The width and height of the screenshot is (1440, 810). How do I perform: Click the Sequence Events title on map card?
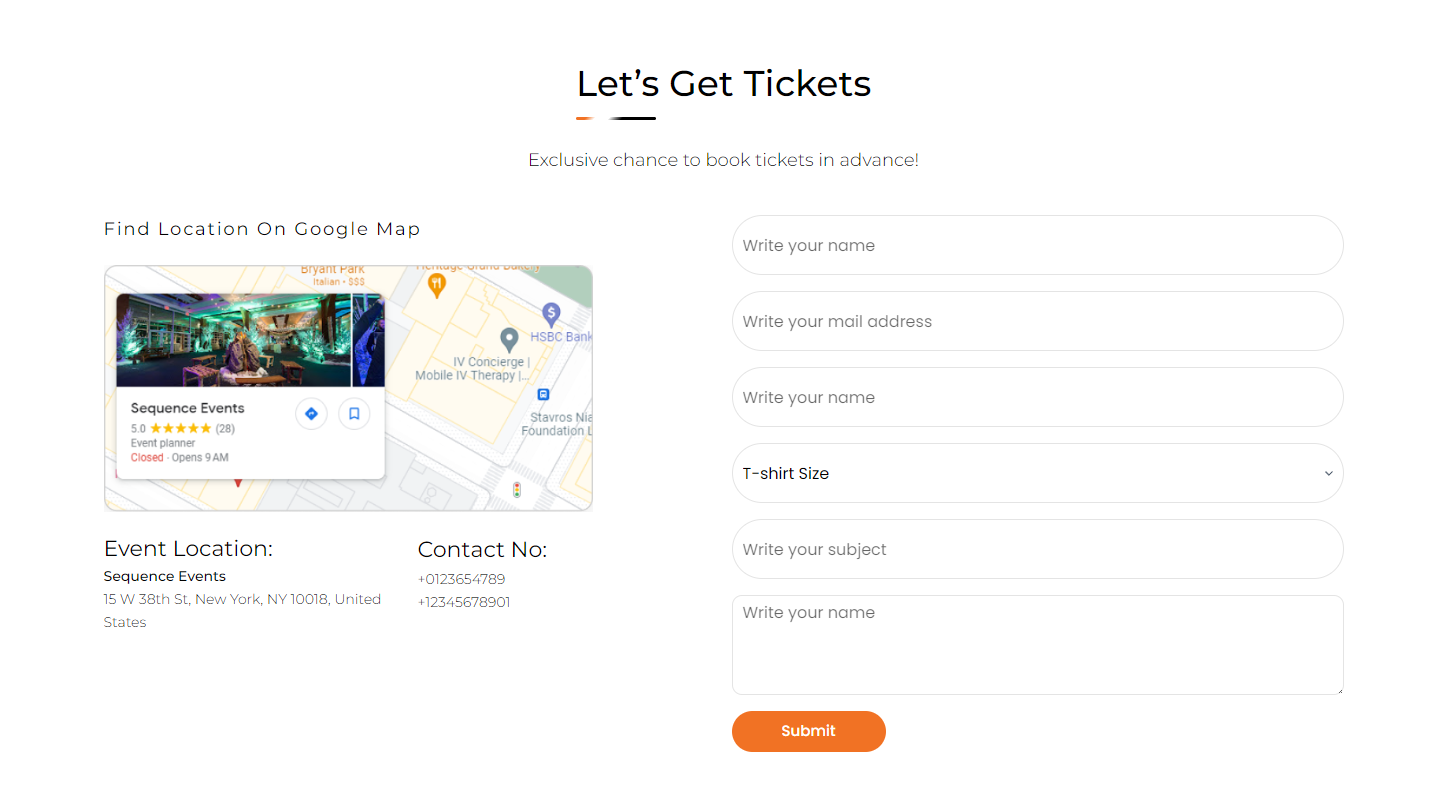point(187,408)
